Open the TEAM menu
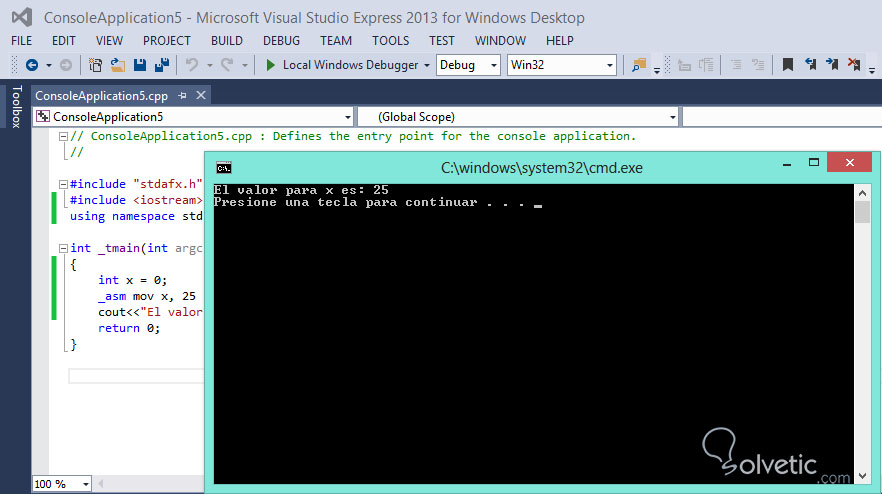The image size is (882, 494). [x=336, y=41]
